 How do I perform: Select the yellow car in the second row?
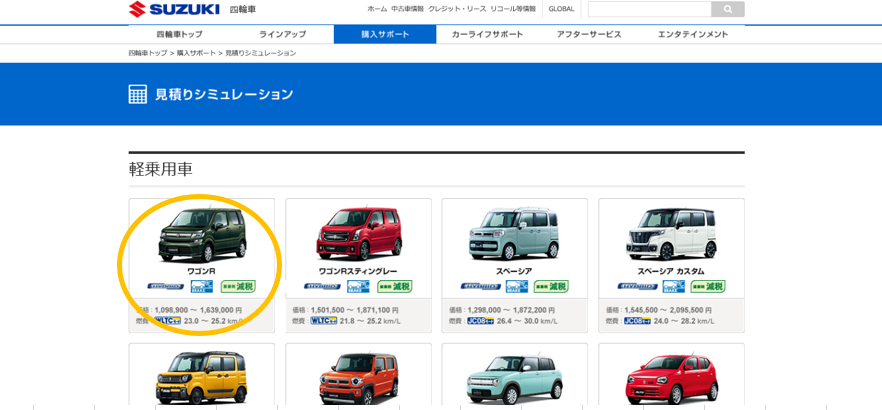point(201,377)
